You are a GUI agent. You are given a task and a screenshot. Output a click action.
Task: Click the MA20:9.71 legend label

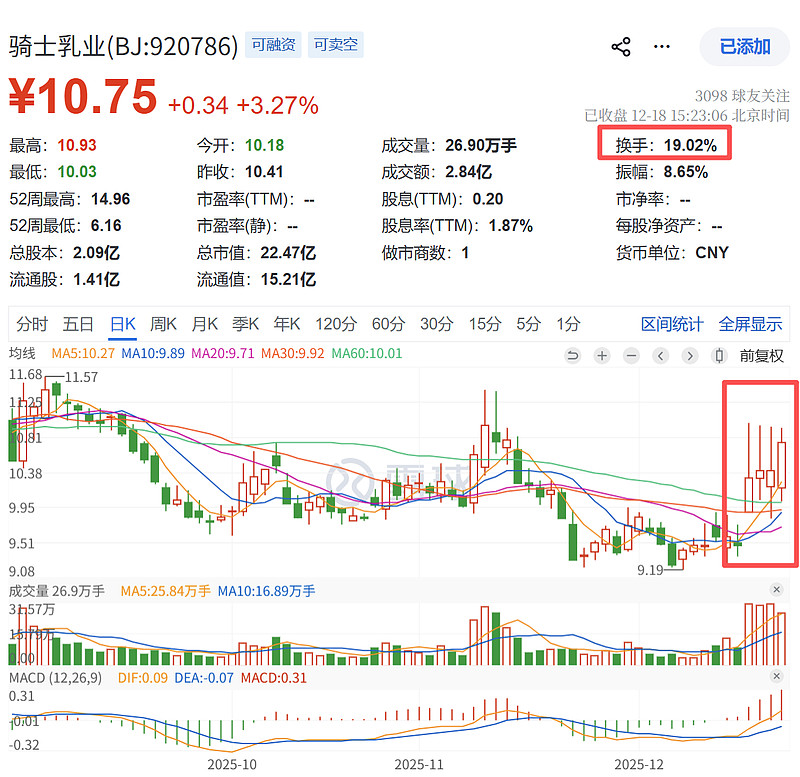(x=222, y=354)
